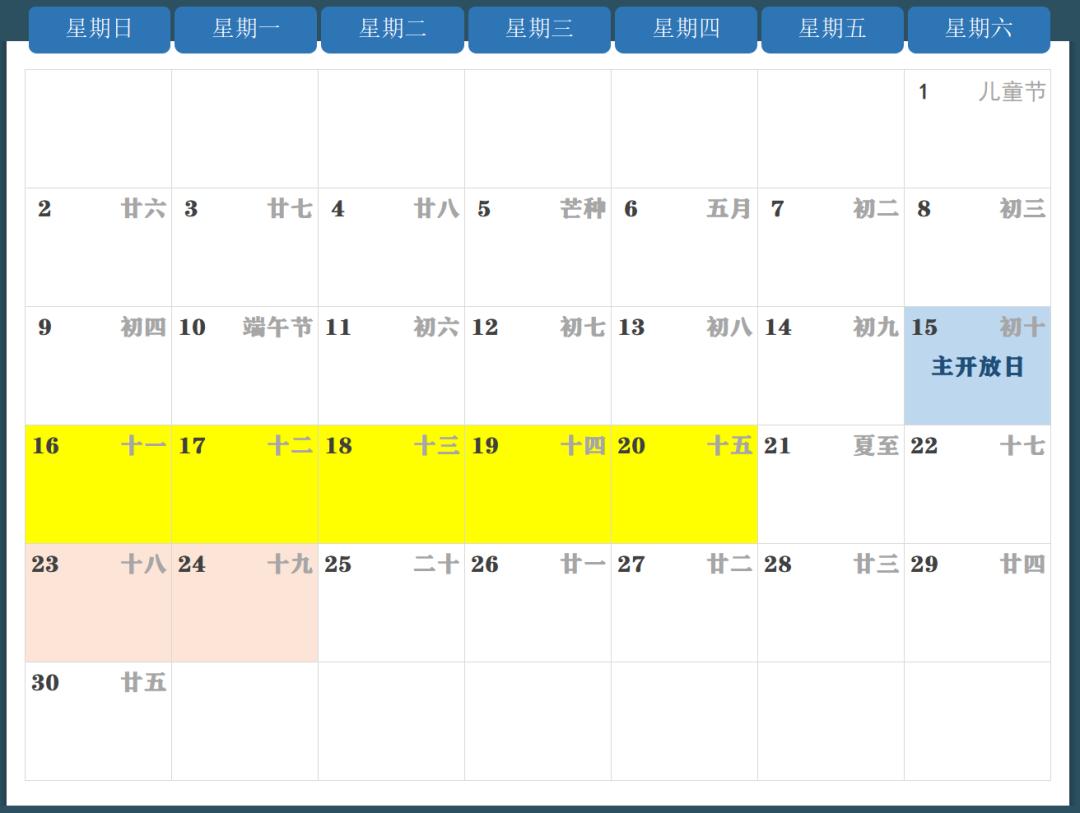Select day 10 端午节 cell
This screenshot has width=1080, height=813.
tap(245, 365)
